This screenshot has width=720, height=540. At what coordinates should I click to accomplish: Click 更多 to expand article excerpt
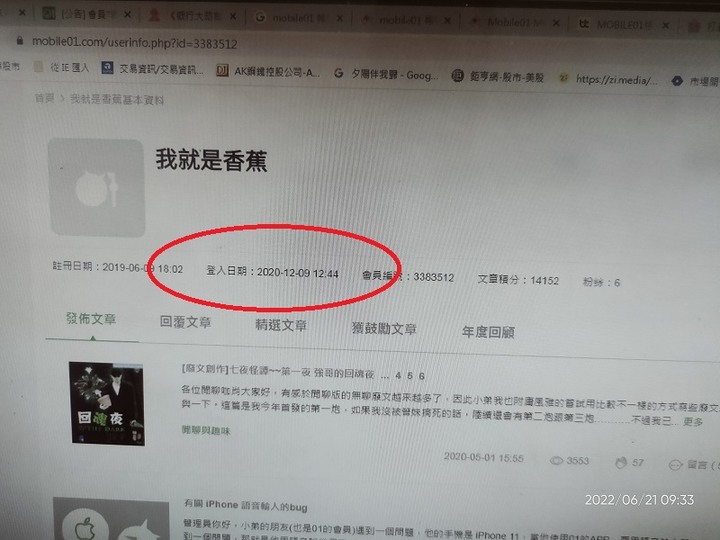click(692, 422)
